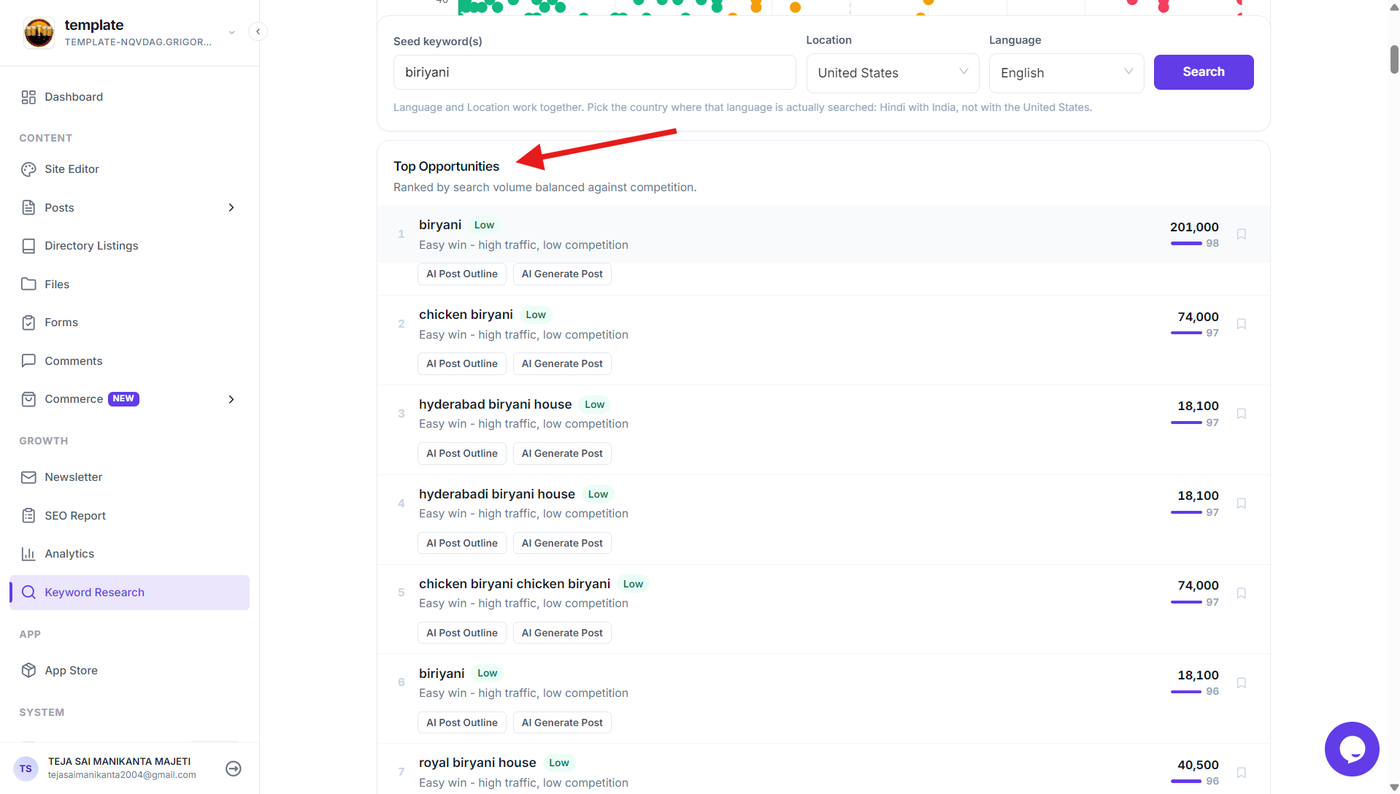The image size is (1400, 794).
Task: Click the logout icon beside the user email
Action: (233, 768)
